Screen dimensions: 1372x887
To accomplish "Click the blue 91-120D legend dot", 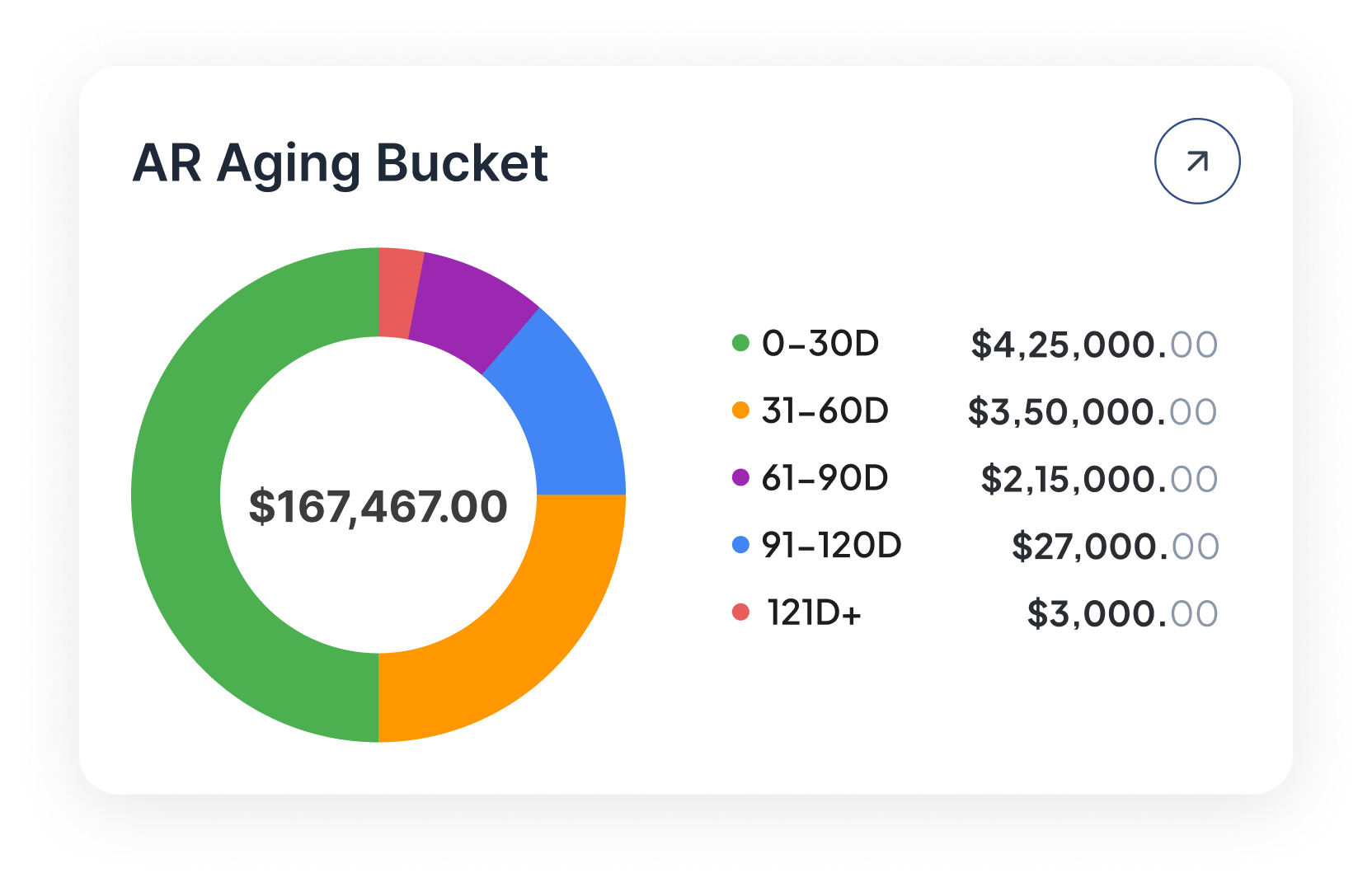I will (x=740, y=545).
